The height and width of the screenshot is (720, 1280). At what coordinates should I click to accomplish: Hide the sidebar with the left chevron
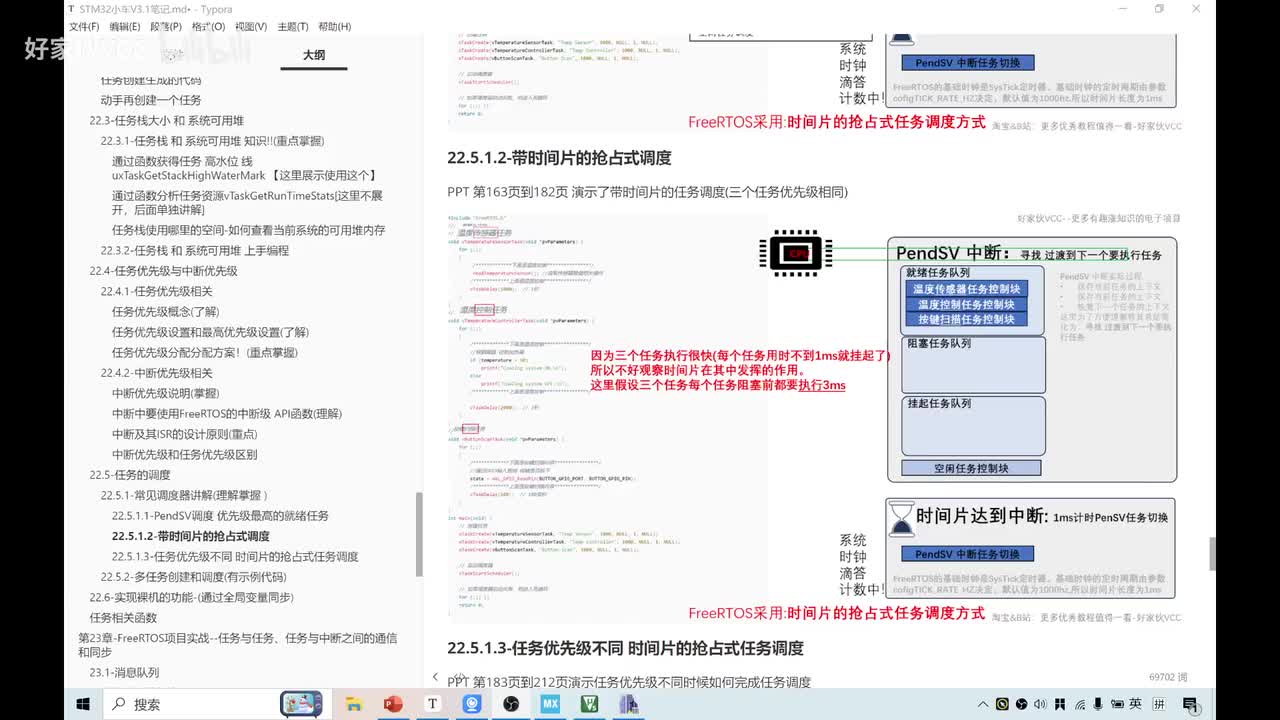[x=435, y=677]
